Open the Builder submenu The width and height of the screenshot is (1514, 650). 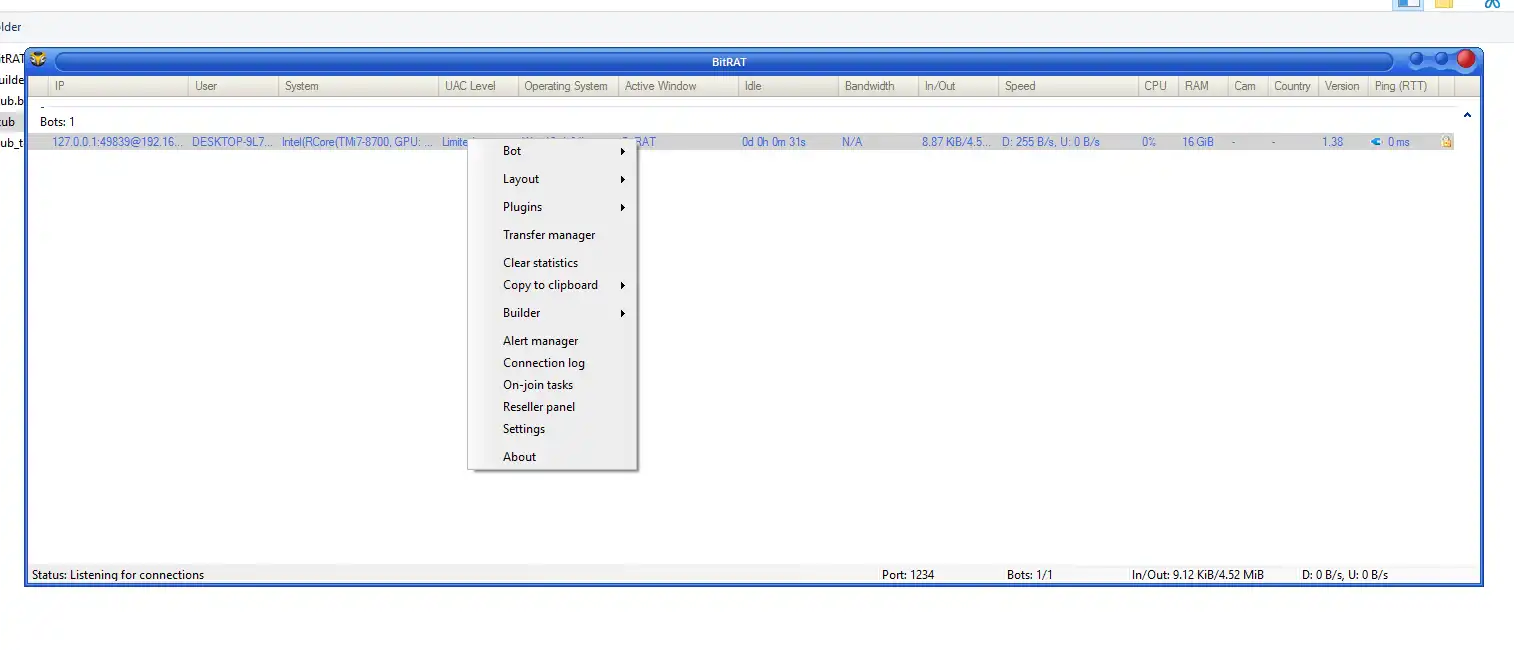click(x=522, y=313)
